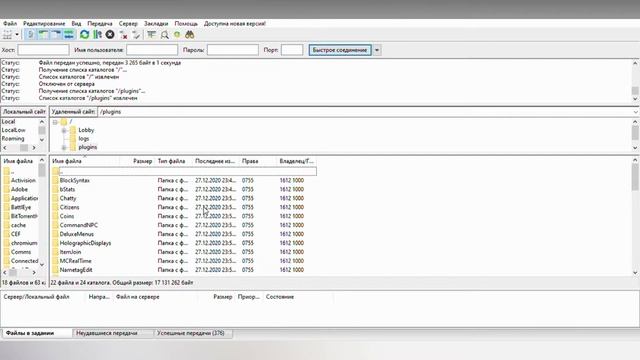
Task: Click DeluxeMenus folder icon
Action: (x=56, y=234)
